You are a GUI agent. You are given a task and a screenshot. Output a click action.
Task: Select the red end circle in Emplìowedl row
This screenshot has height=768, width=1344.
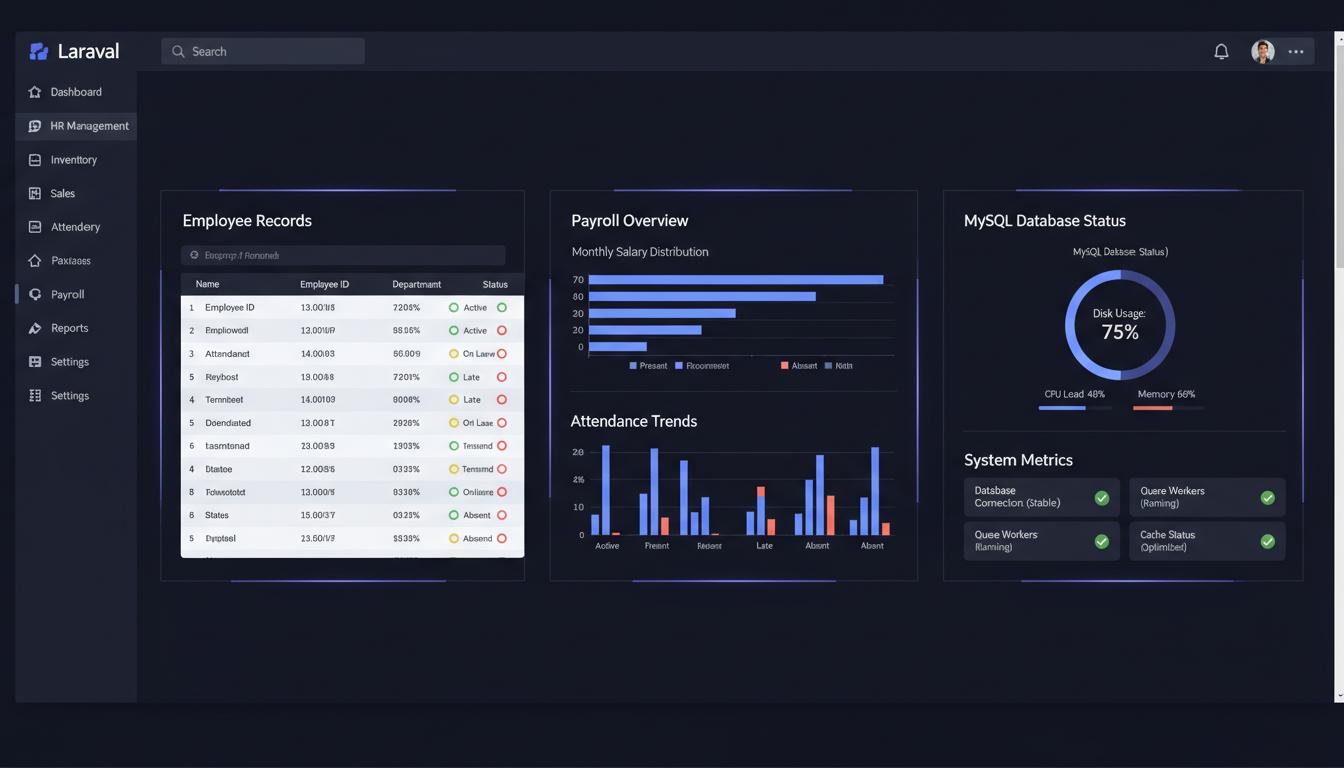click(502, 331)
